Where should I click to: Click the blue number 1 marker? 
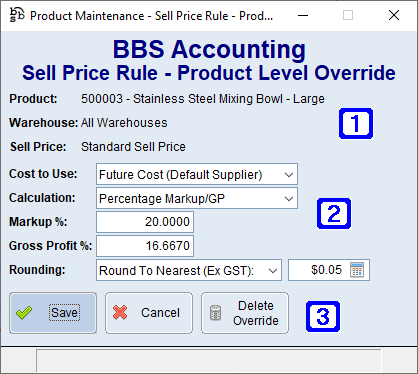[x=356, y=123]
